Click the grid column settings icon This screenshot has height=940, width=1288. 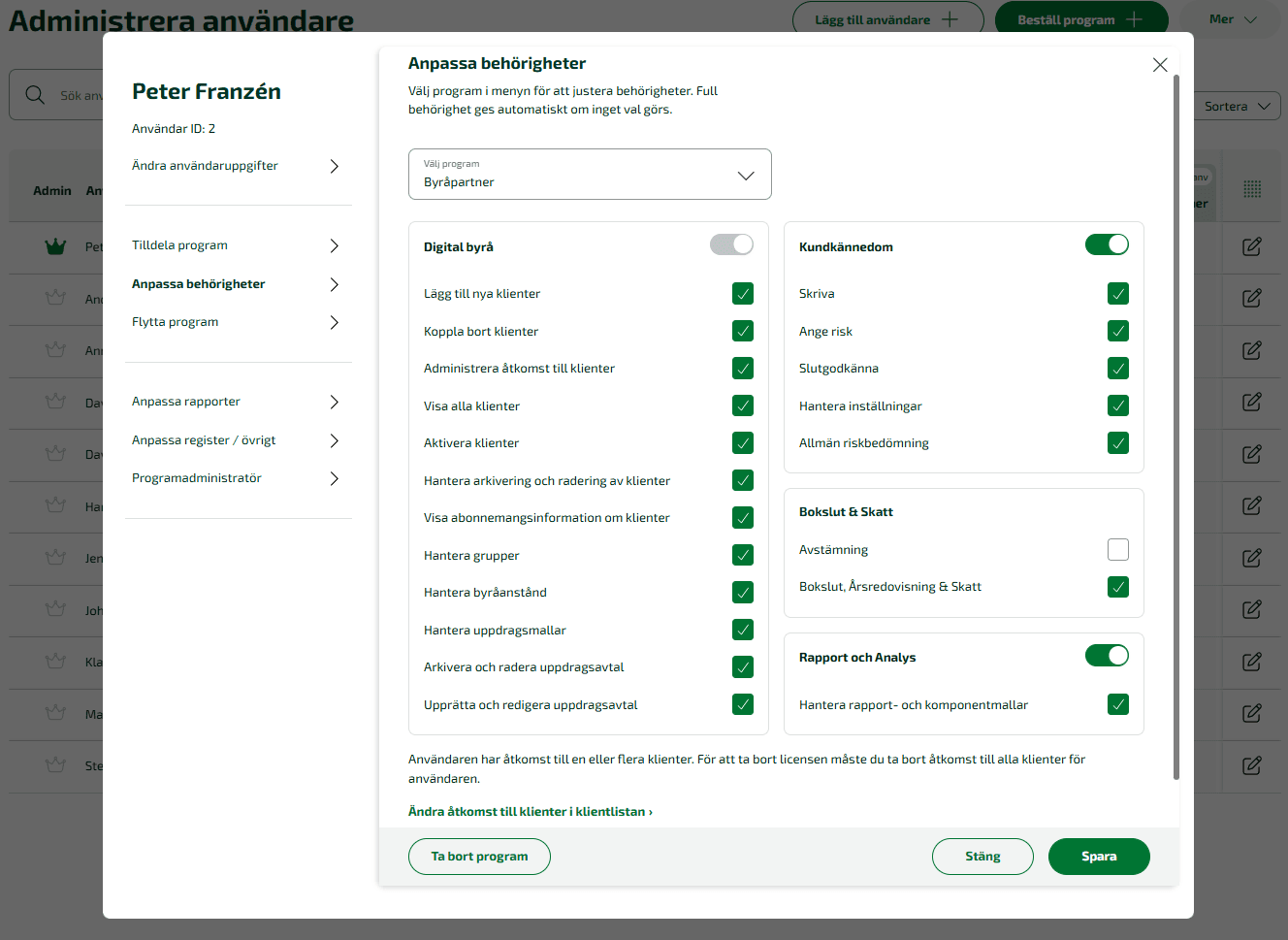pos(1252,190)
